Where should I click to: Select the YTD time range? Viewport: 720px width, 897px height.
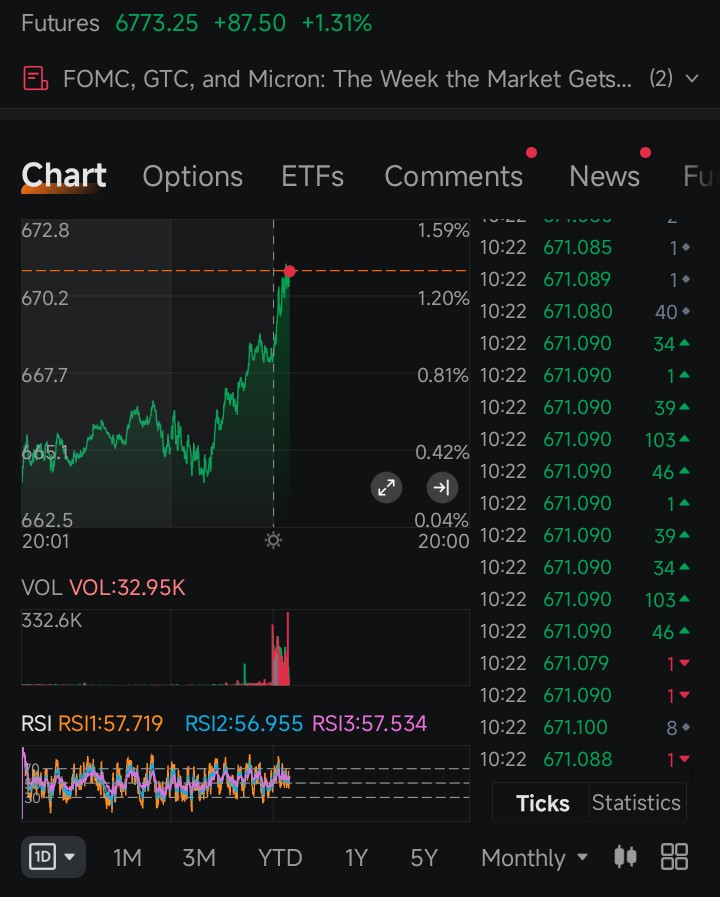tap(280, 858)
